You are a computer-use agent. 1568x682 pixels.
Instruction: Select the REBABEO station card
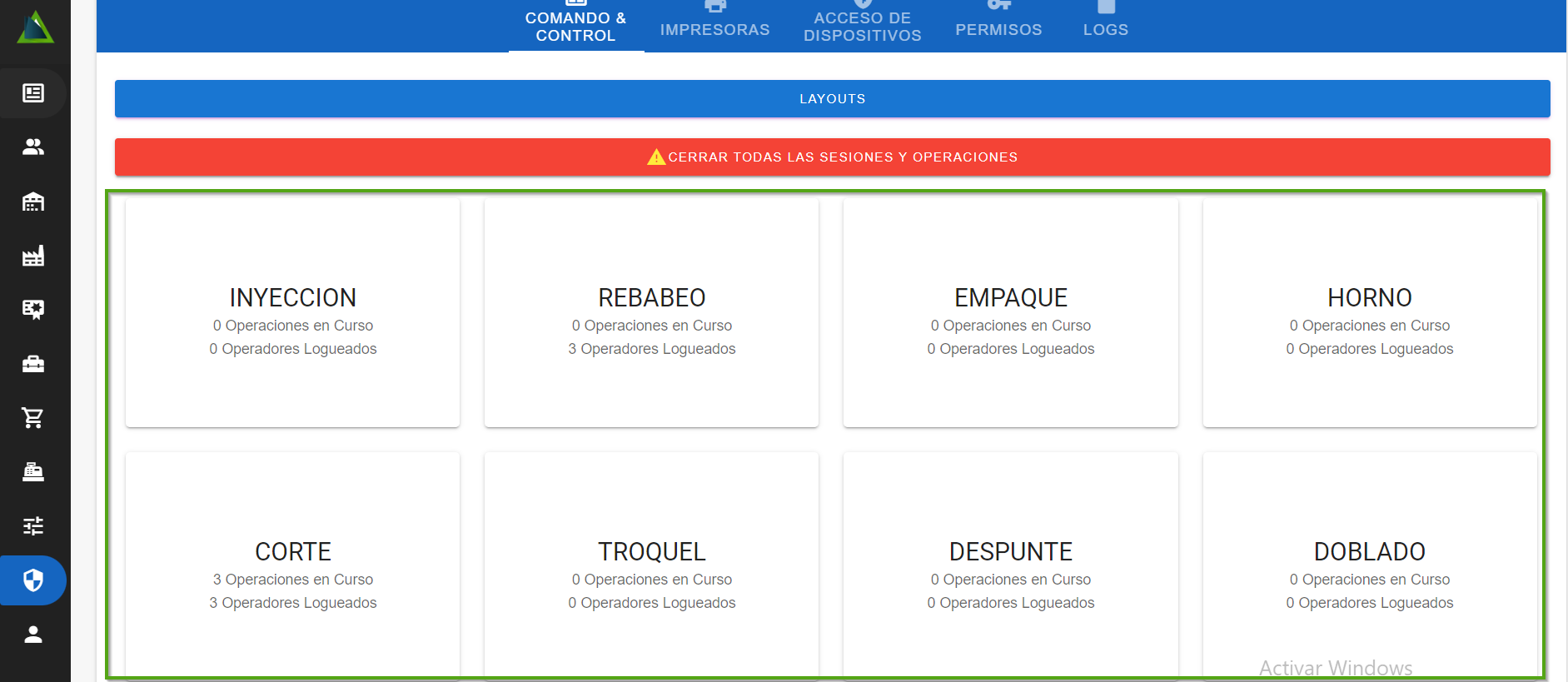651,312
